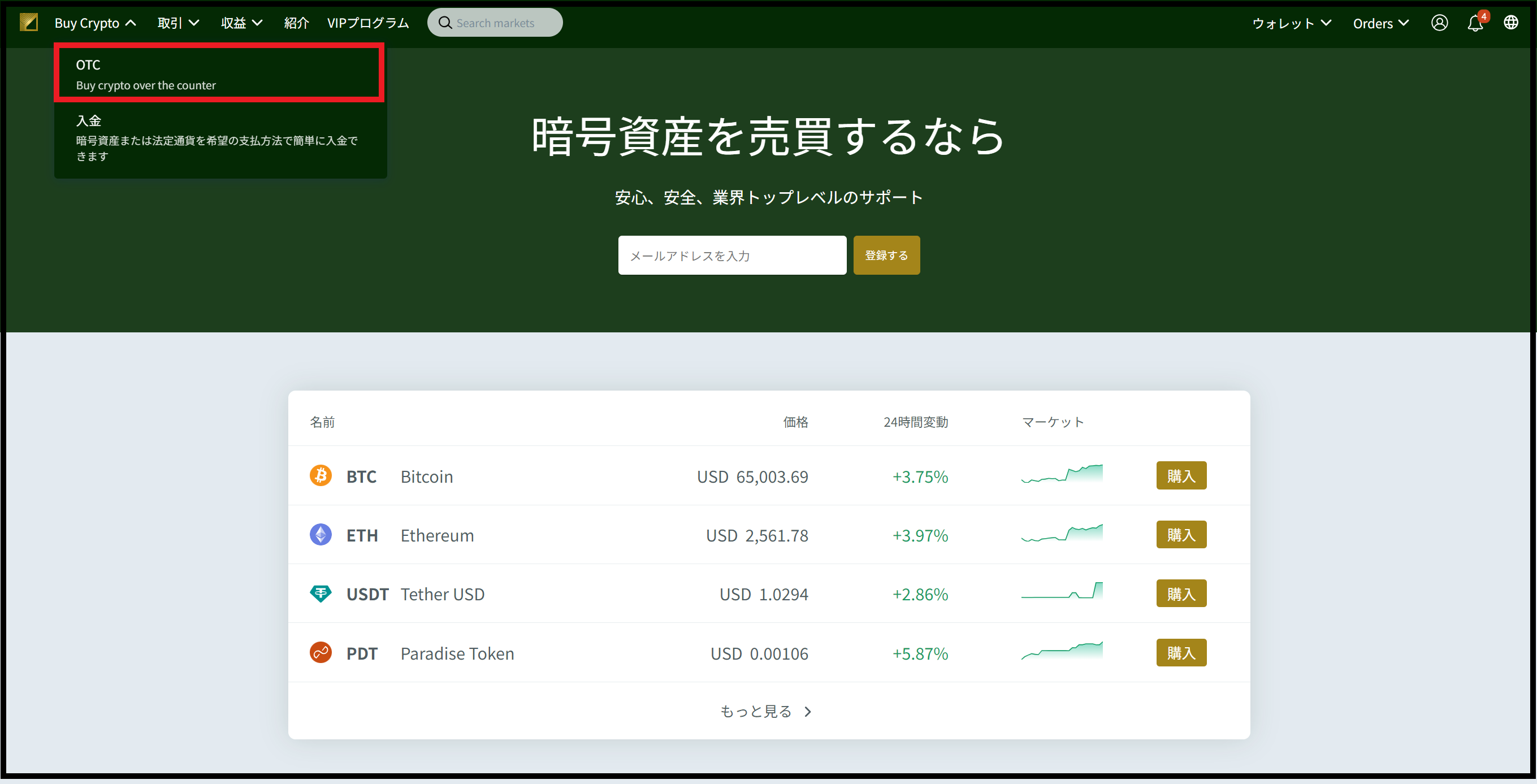Open the language globe icon
This screenshot has height=784, width=1537.
(1511, 23)
